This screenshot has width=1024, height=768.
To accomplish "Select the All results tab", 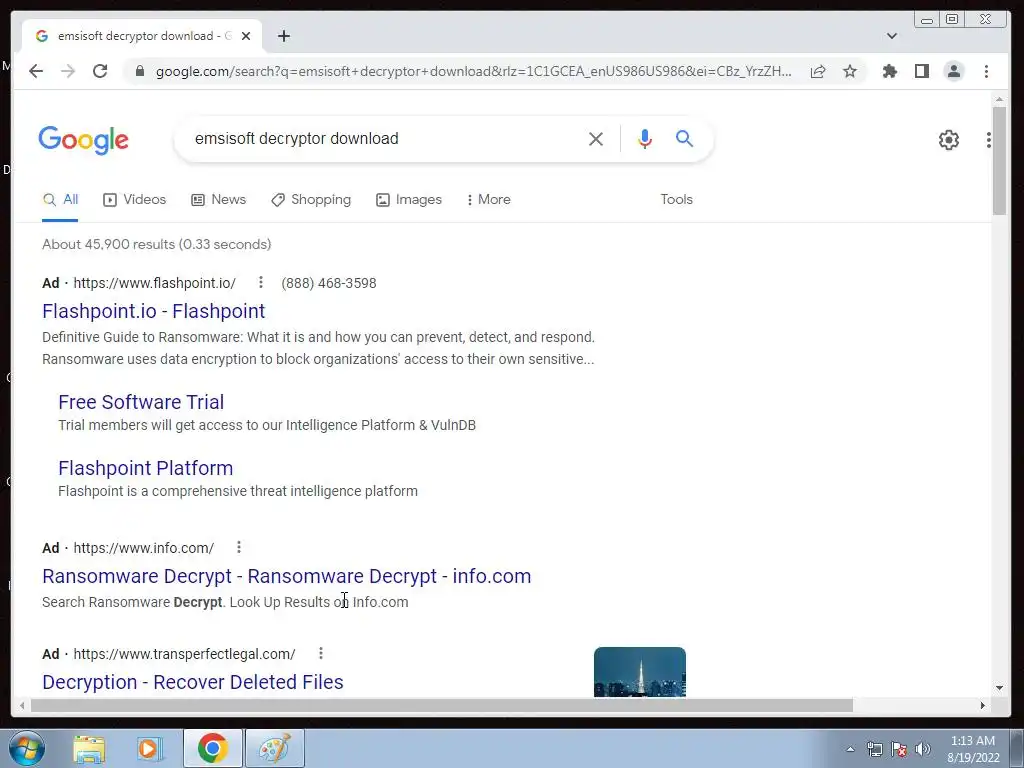I will click(60, 200).
